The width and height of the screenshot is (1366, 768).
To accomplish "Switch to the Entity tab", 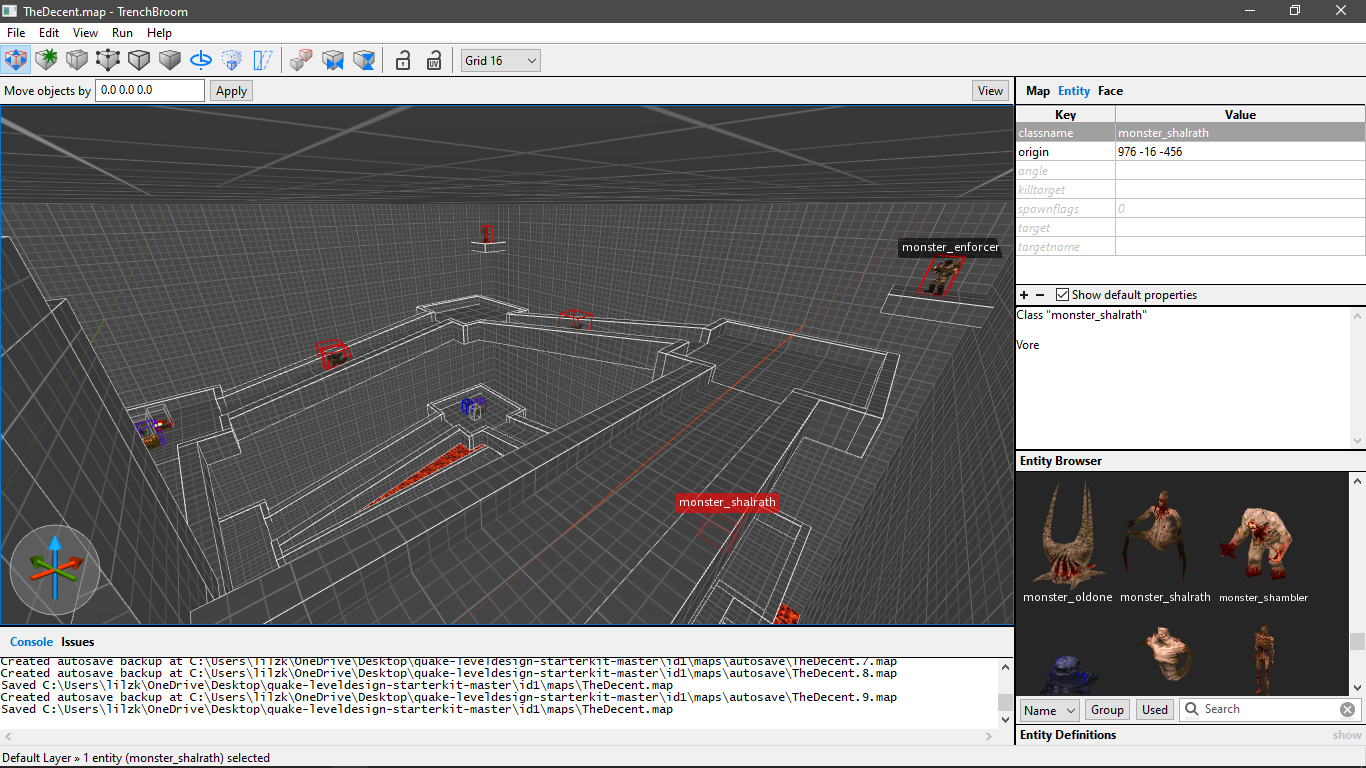I will [1074, 91].
